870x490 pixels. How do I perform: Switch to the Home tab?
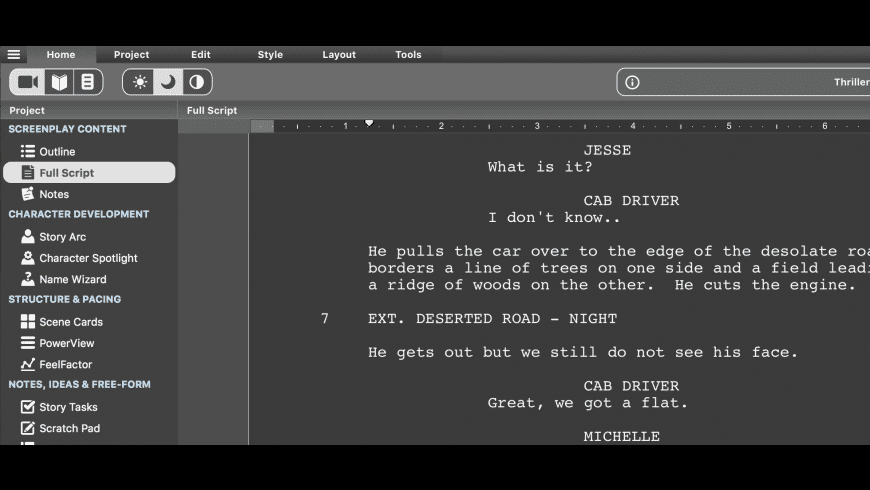click(61, 54)
